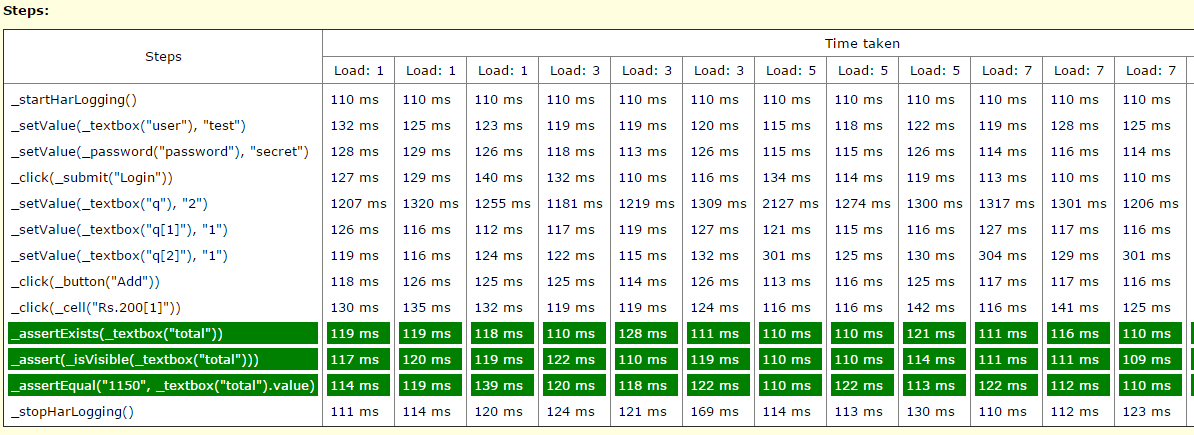
Task: Select the 140 ms cell in Login row
Action: click(498, 178)
